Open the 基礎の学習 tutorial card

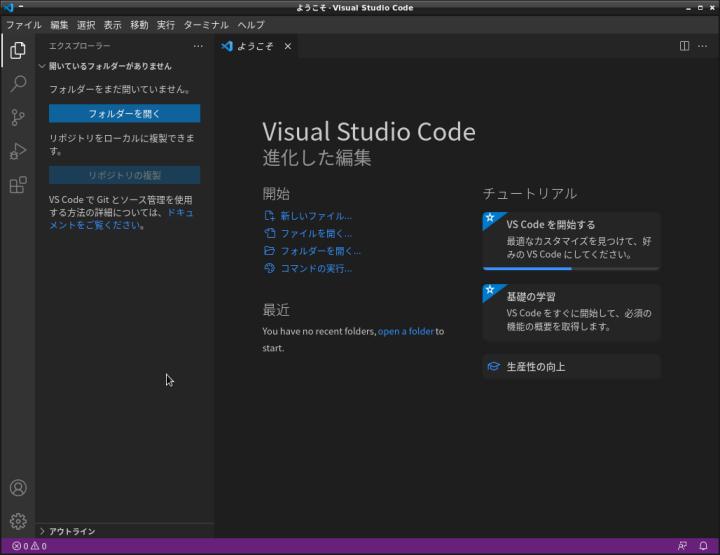[x=571, y=312]
